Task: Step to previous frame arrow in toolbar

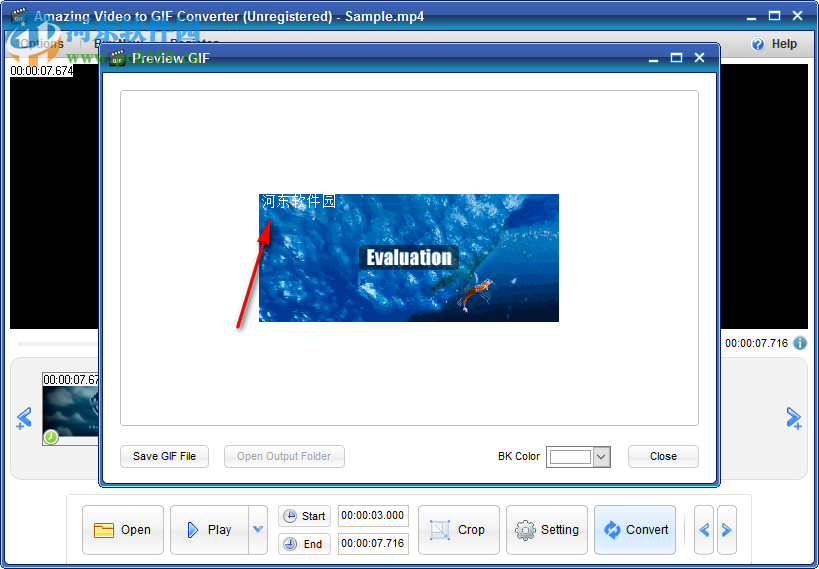Action: pyautogui.click(x=704, y=530)
